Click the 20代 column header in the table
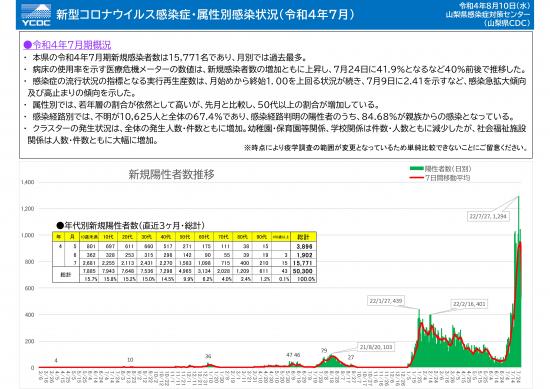Screen dimensions: 550x389 click(127, 237)
